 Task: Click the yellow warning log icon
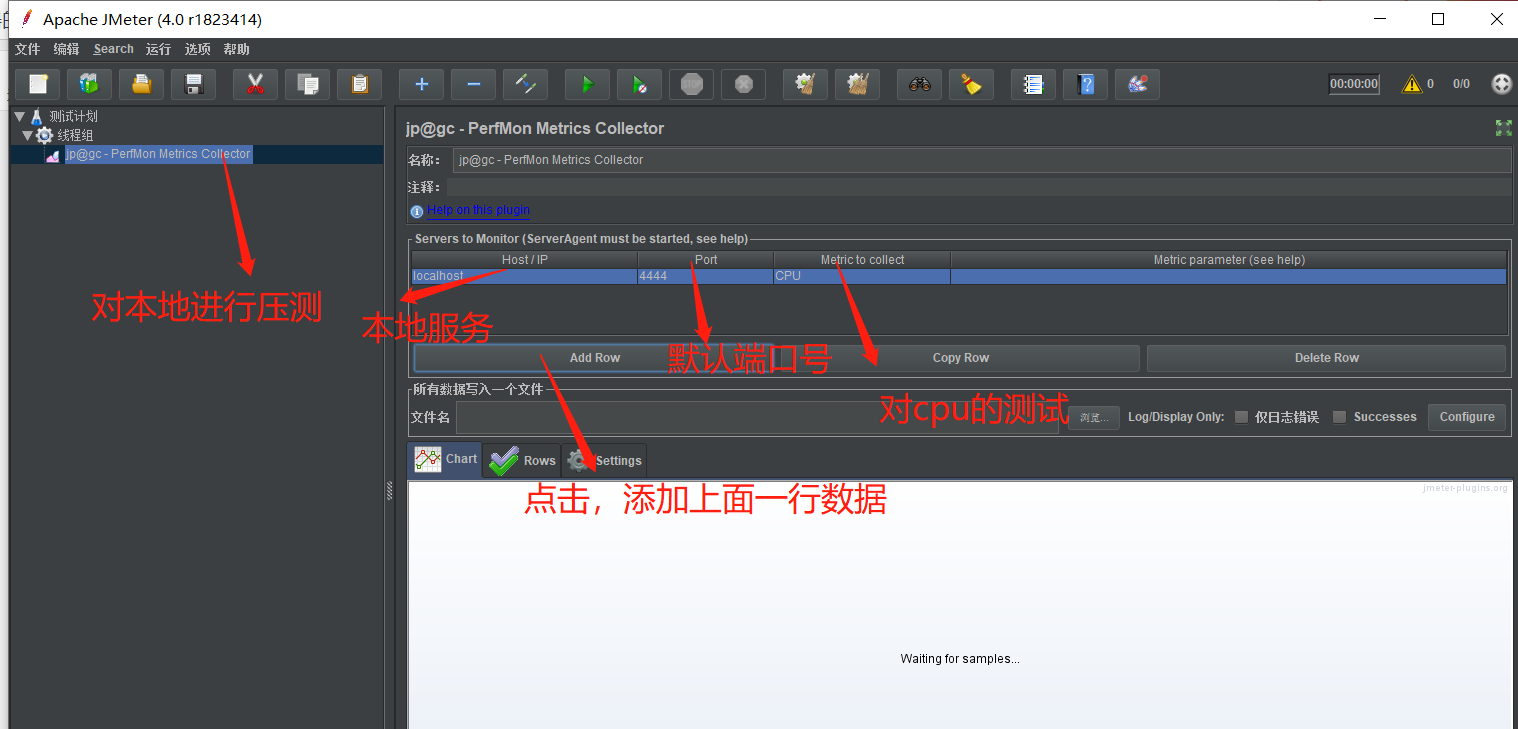pyautogui.click(x=1412, y=84)
